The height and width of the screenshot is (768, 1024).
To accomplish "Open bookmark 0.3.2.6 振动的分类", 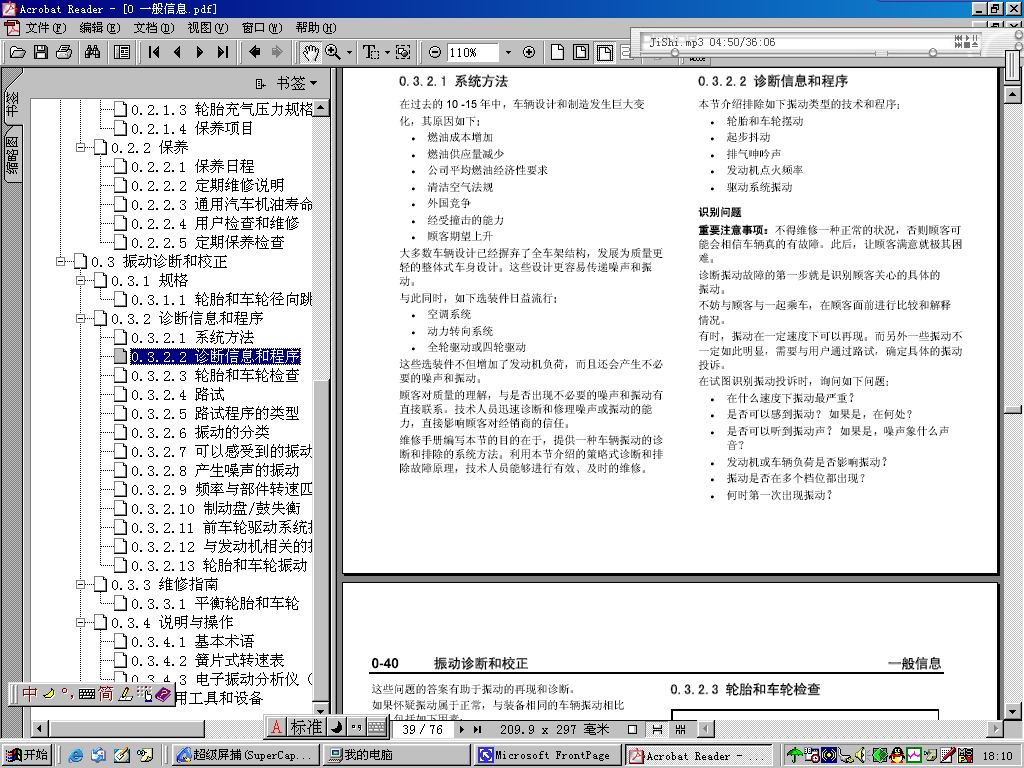I will tap(200, 432).
